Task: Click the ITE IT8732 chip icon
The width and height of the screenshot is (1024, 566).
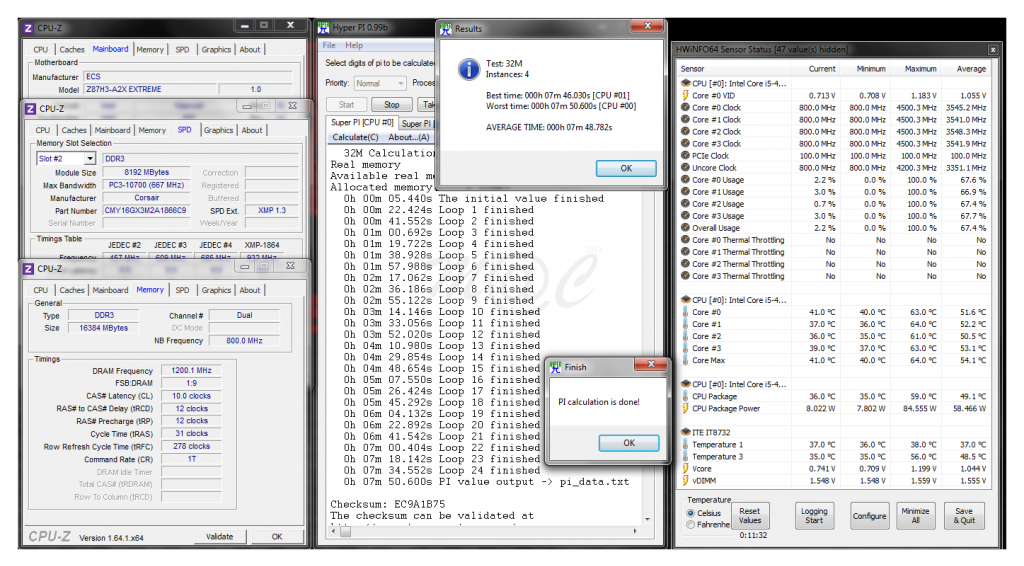Action: tap(684, 432)
